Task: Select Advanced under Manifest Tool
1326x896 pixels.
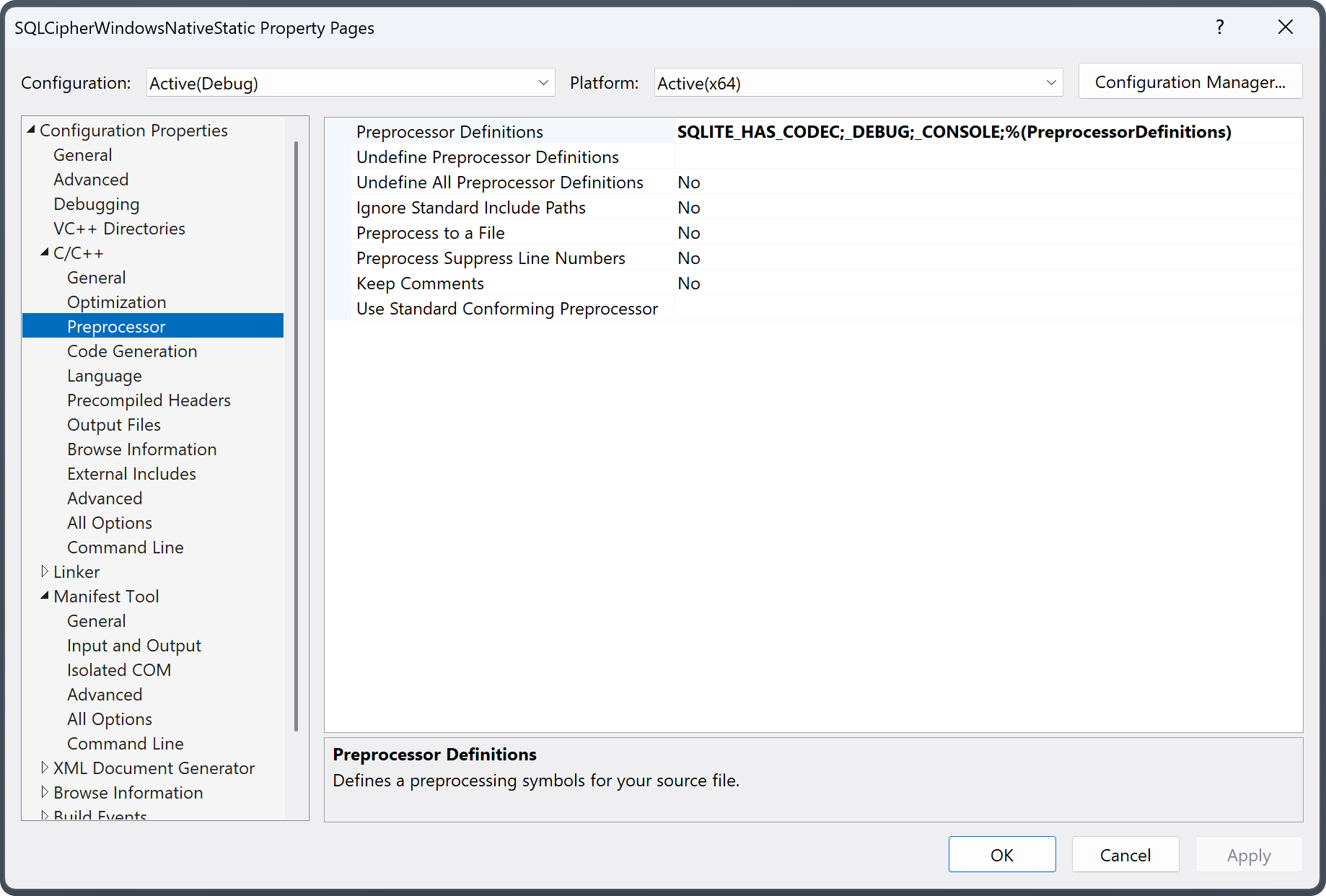Action: click(x=105, y=694)
